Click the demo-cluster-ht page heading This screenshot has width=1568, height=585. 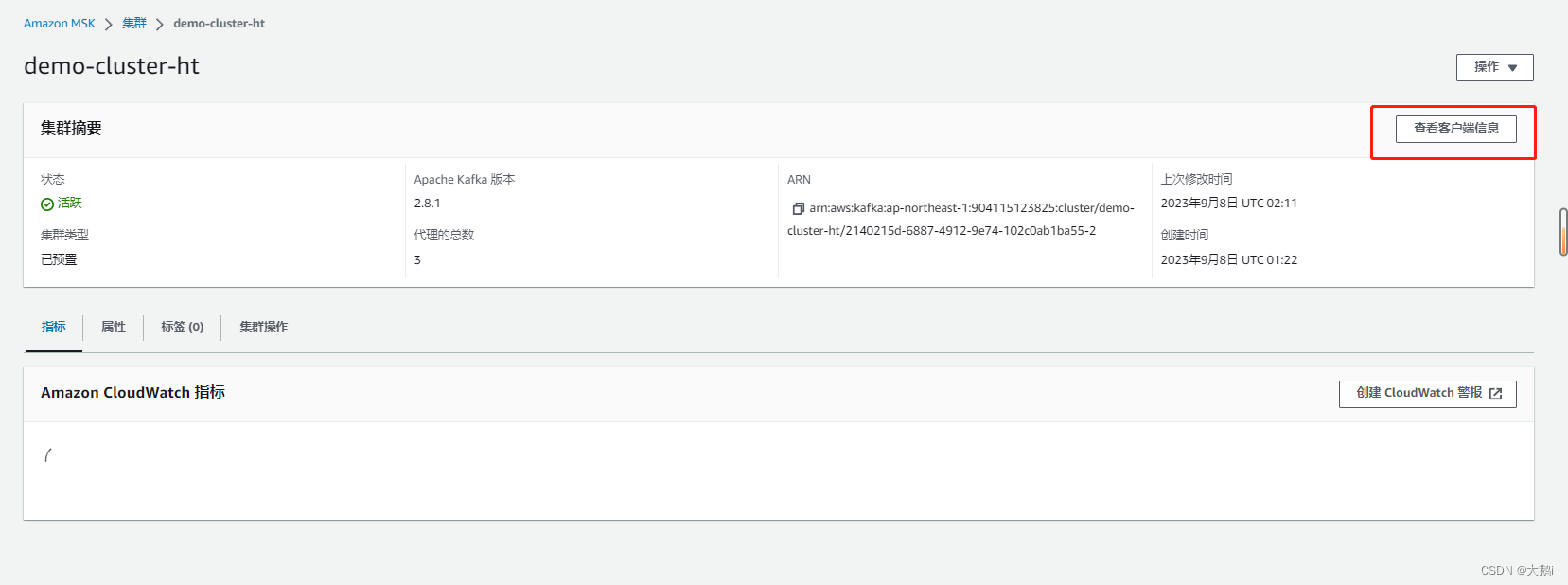click(x=112, y=66)
